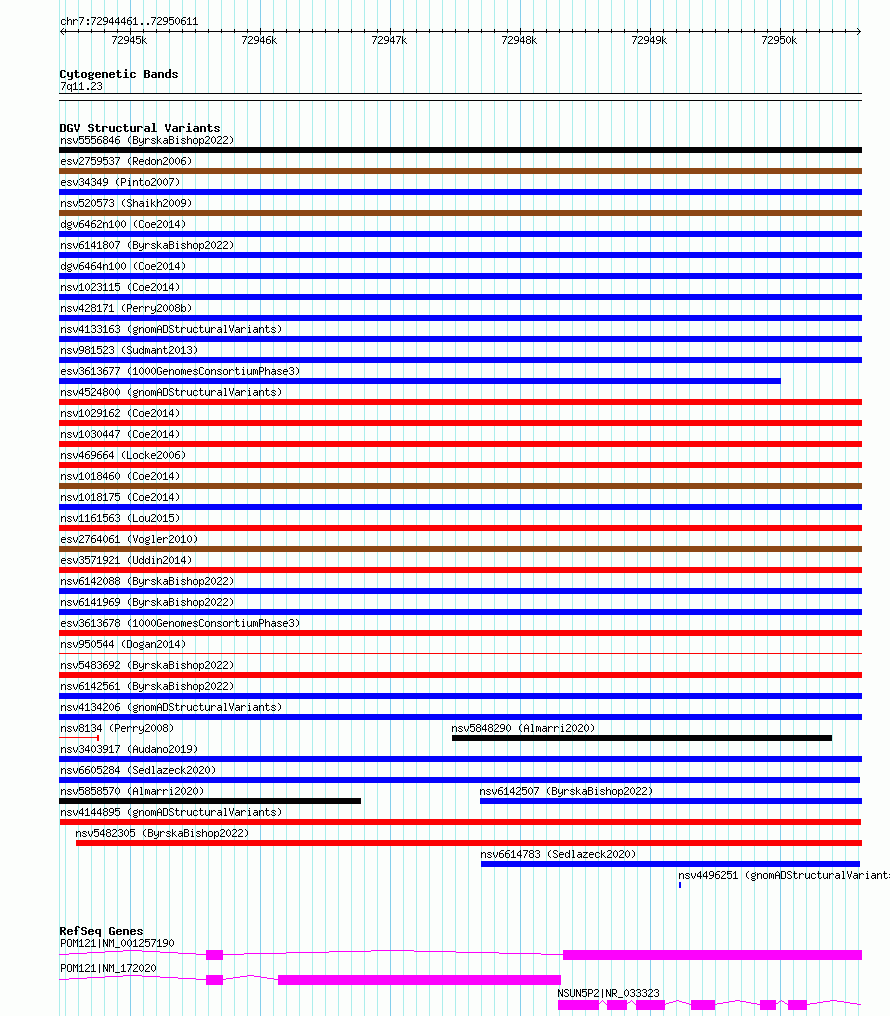Open POM121|NM_001257190 gene label
The height and width of the screenshot is (1016, 890).
tap(117, 943)
